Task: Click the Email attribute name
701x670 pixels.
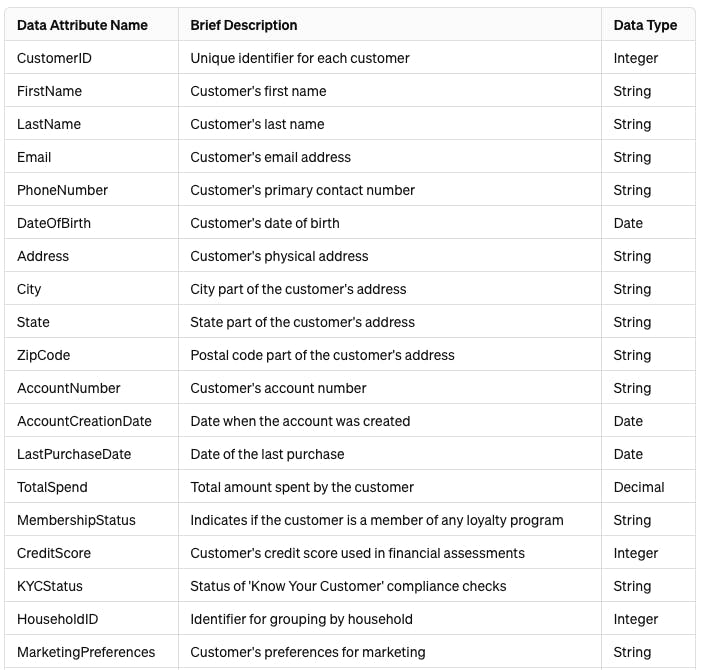Action: click(x=34, y=157)
